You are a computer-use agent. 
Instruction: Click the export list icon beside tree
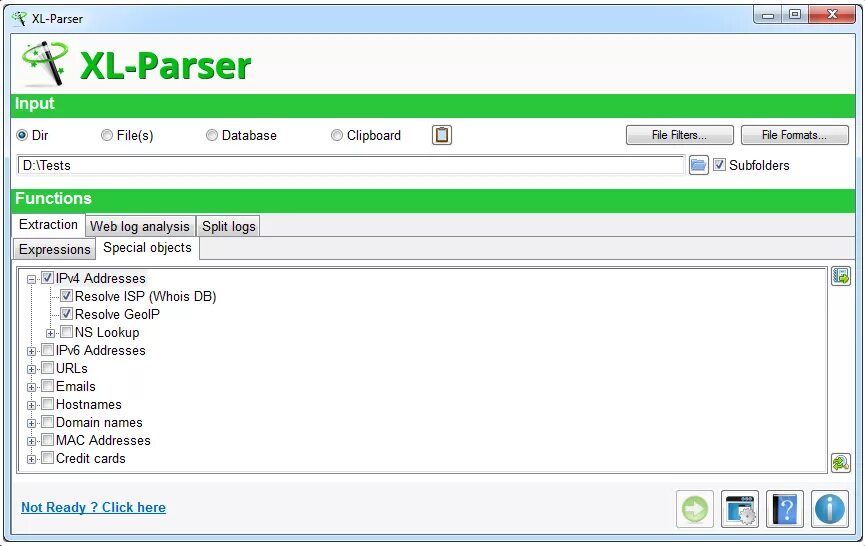pos(841,276)
